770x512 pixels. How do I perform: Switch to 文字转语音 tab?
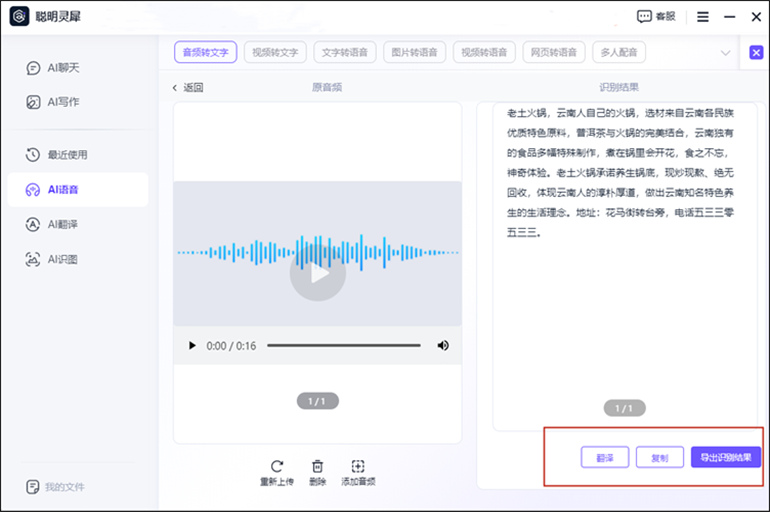345,52
